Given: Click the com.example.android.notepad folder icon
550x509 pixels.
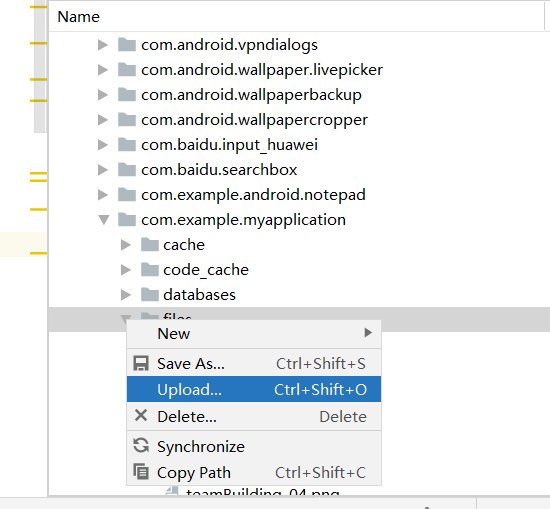Looking at the screenshot, I should point(127,194).
